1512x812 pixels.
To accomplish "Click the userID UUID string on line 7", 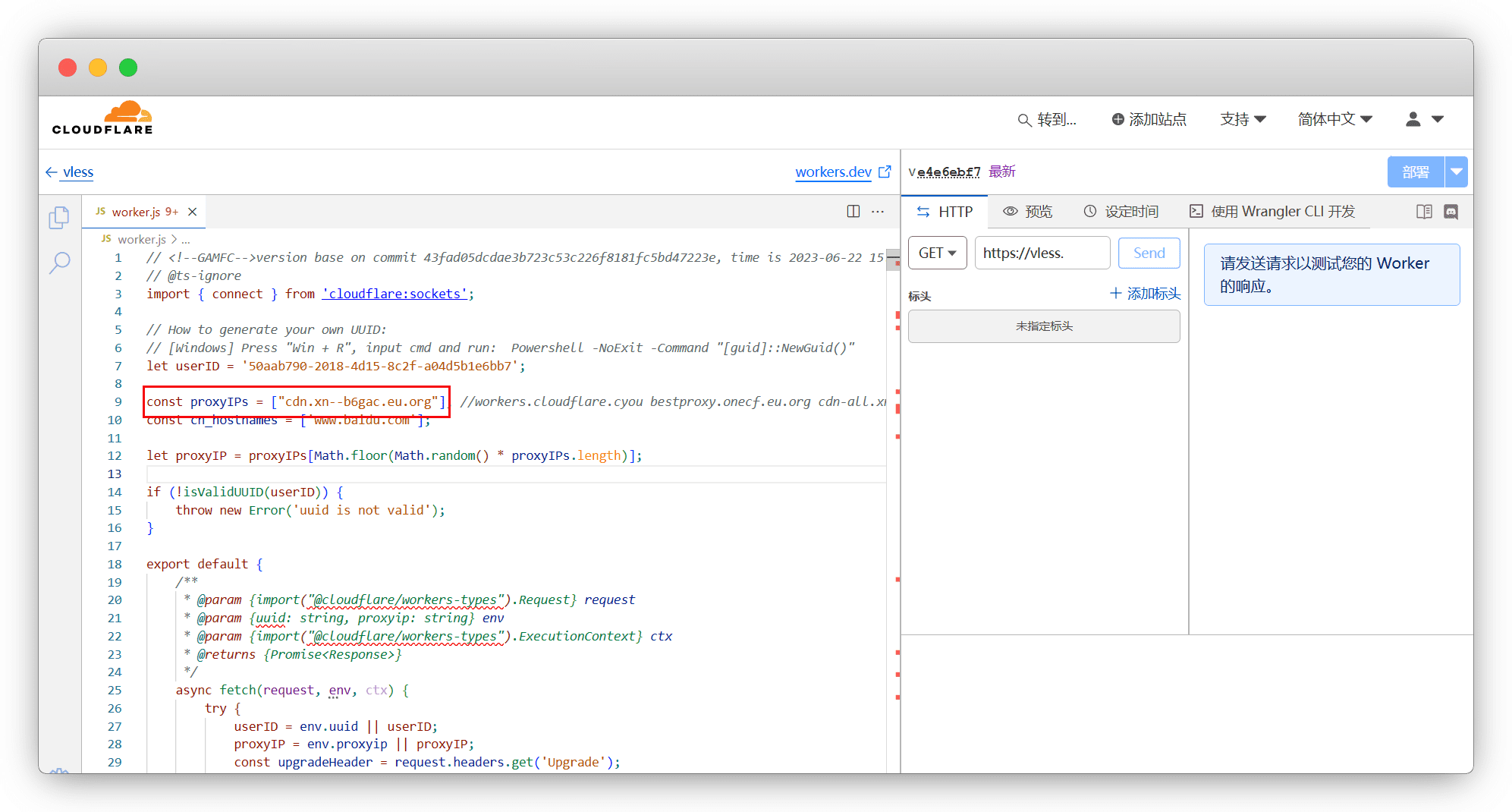I will point(380,366).
